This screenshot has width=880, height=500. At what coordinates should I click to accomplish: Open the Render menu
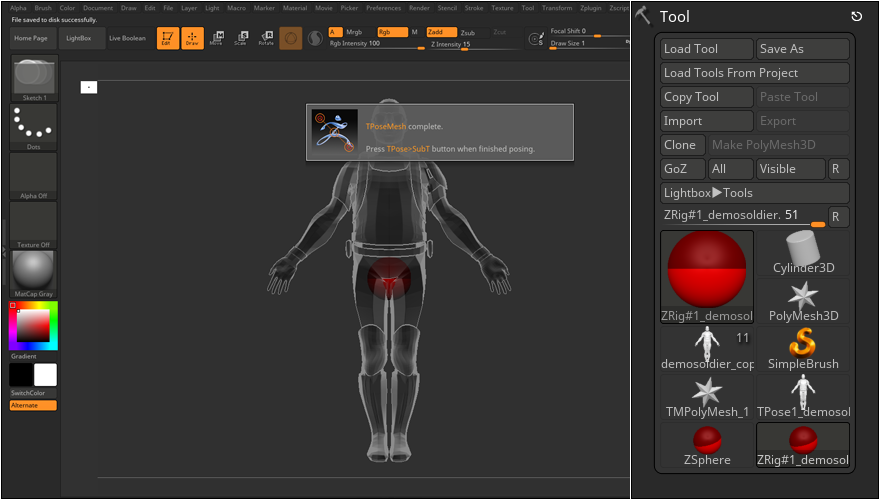419,8
